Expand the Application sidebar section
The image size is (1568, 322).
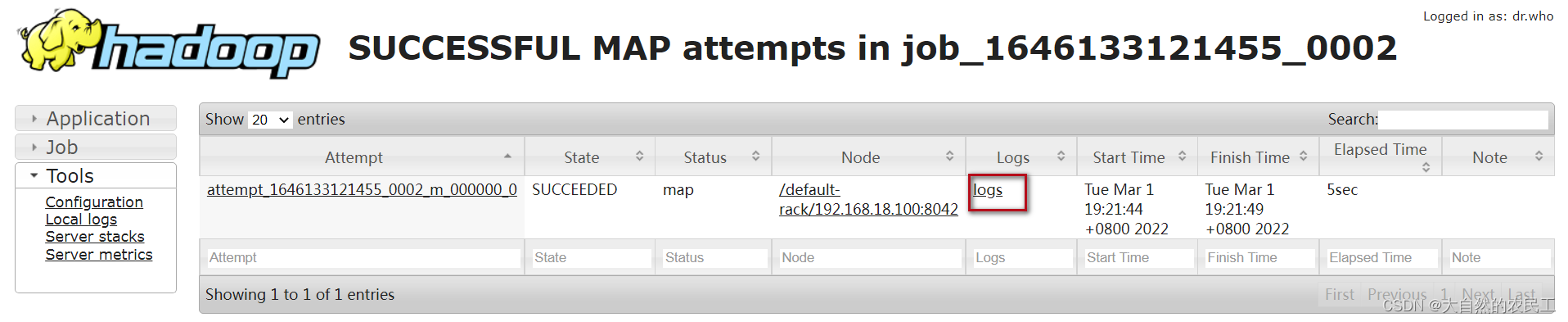[96, 119]
